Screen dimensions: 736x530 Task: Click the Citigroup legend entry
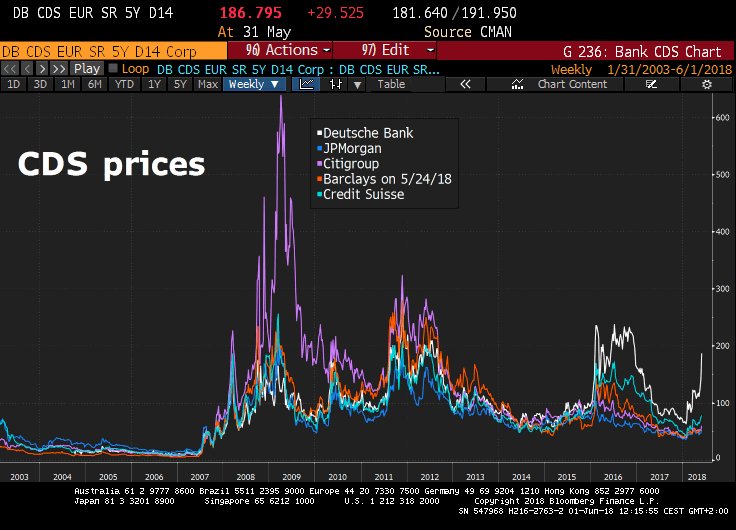[348, 164]
